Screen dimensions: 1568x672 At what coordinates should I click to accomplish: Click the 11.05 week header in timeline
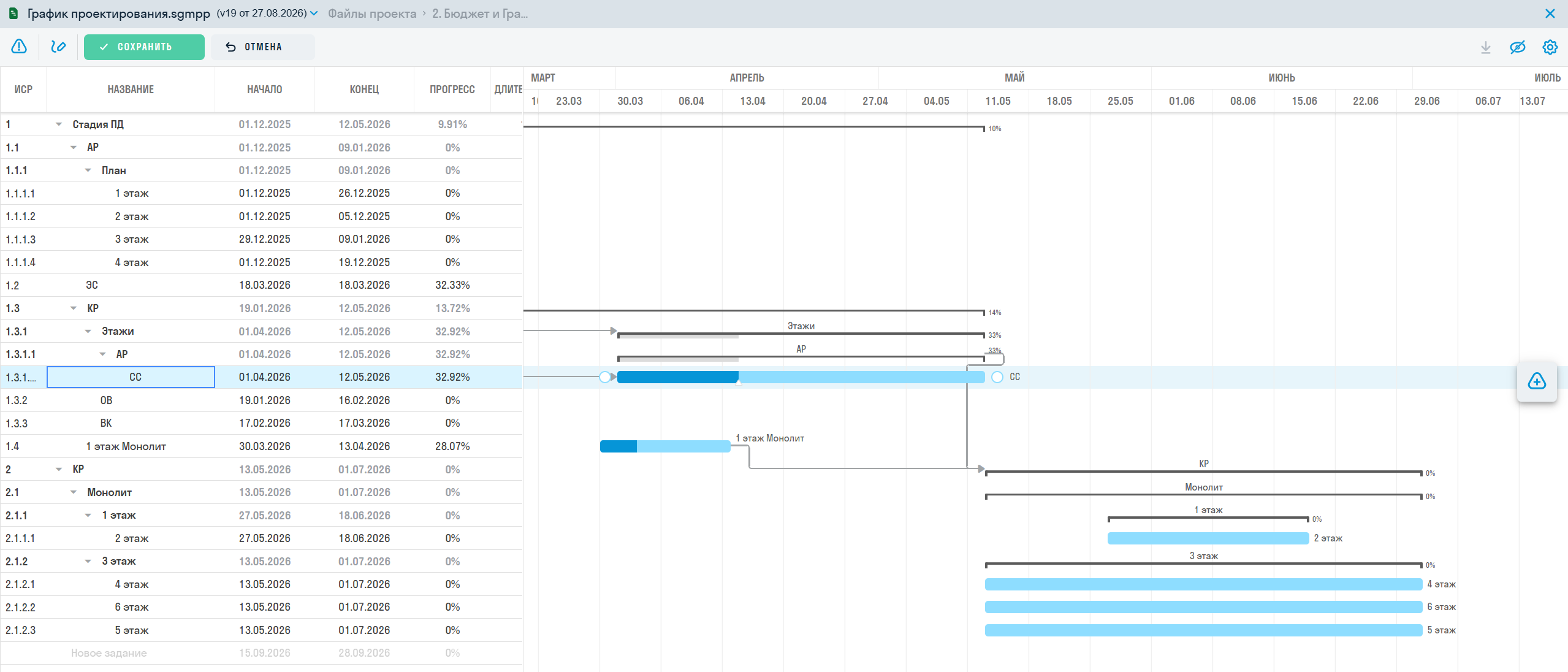[x=998, y=101]
